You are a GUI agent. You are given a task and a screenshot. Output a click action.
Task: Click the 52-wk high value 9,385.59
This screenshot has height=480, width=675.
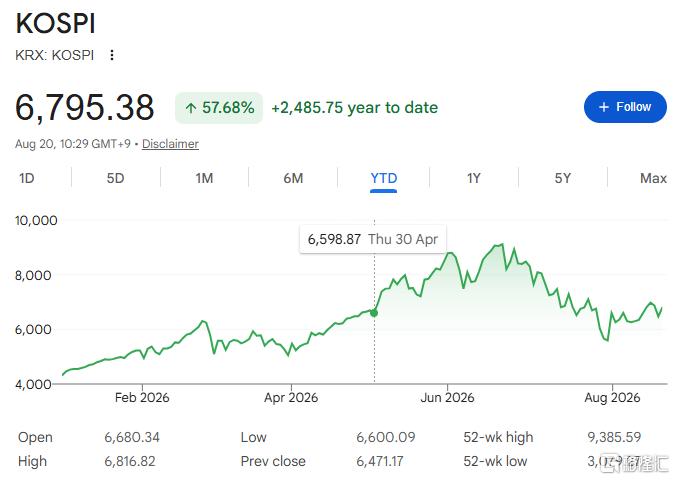click(614, 437)
